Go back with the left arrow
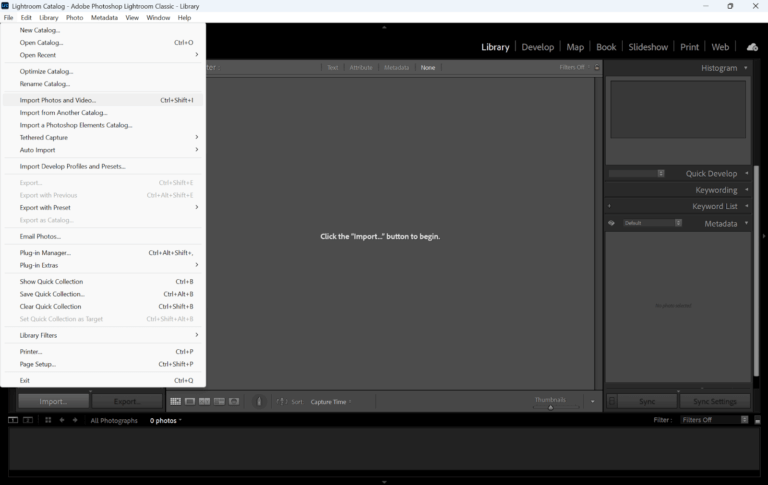The height and width of the screenshot is (485, 768). tap(62, 420)
